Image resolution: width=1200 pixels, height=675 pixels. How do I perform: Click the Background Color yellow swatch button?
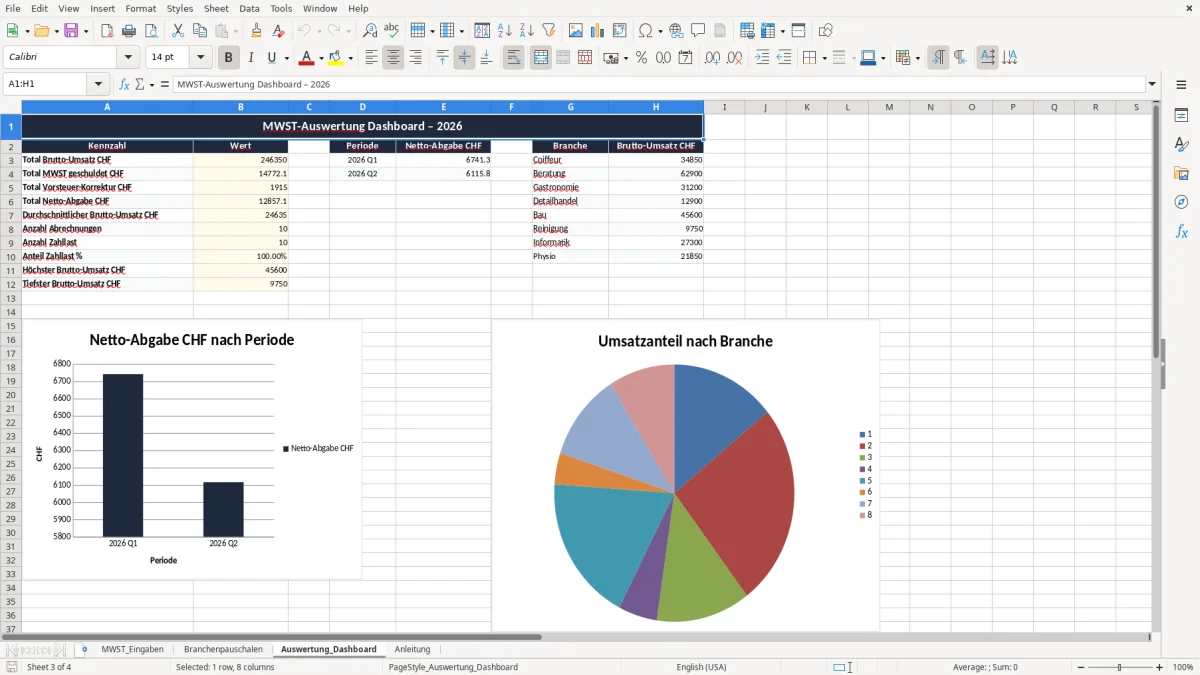pos(335,58)
